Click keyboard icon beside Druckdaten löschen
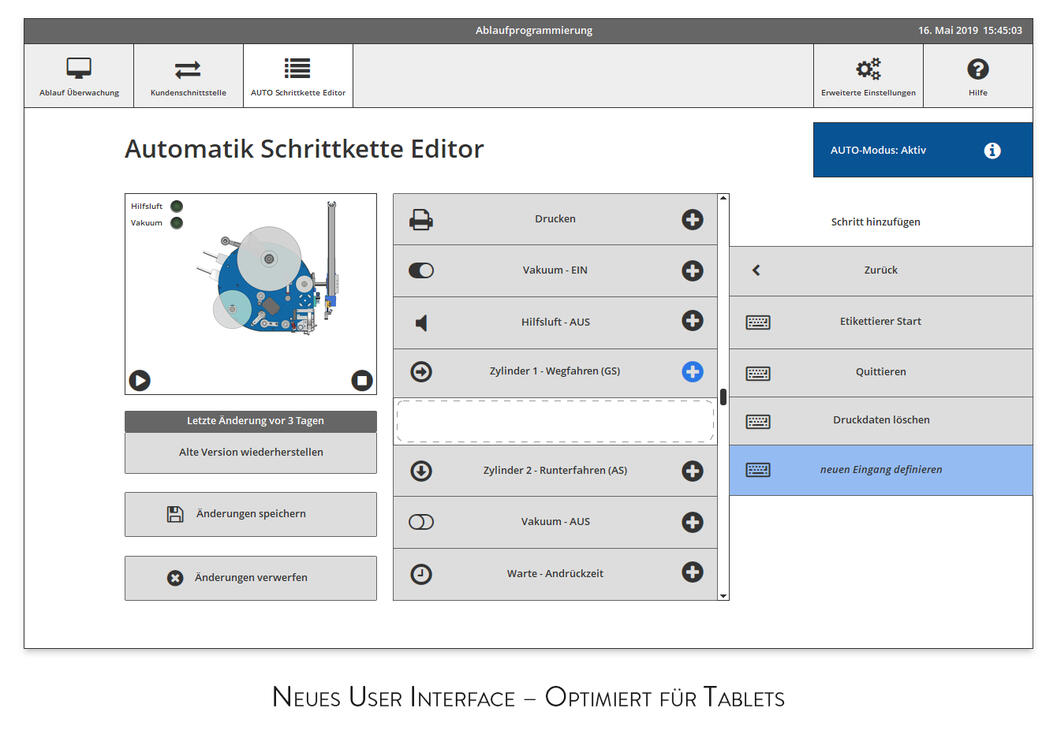 point(758,421)
